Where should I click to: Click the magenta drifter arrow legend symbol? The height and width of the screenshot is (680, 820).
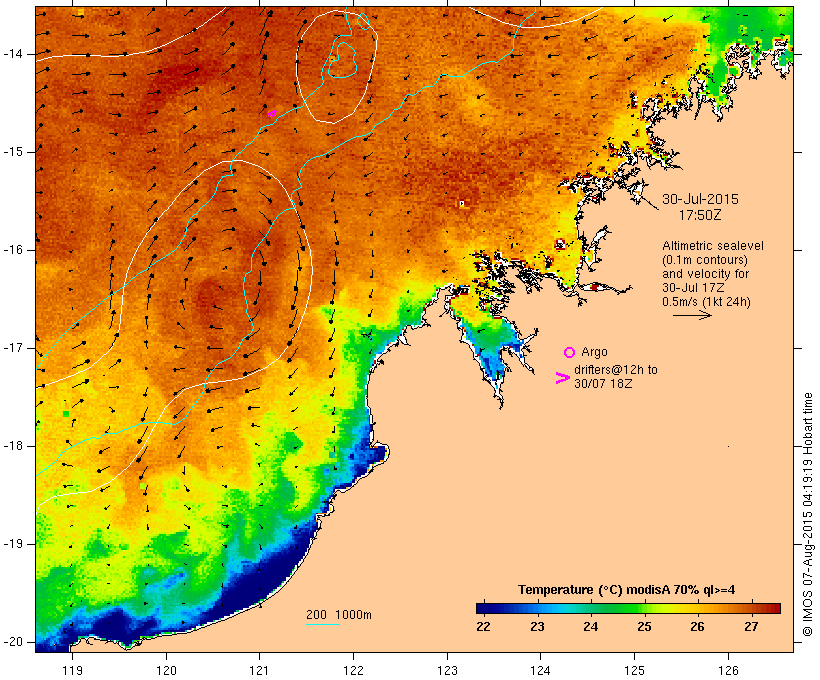(x=562, y=378)
